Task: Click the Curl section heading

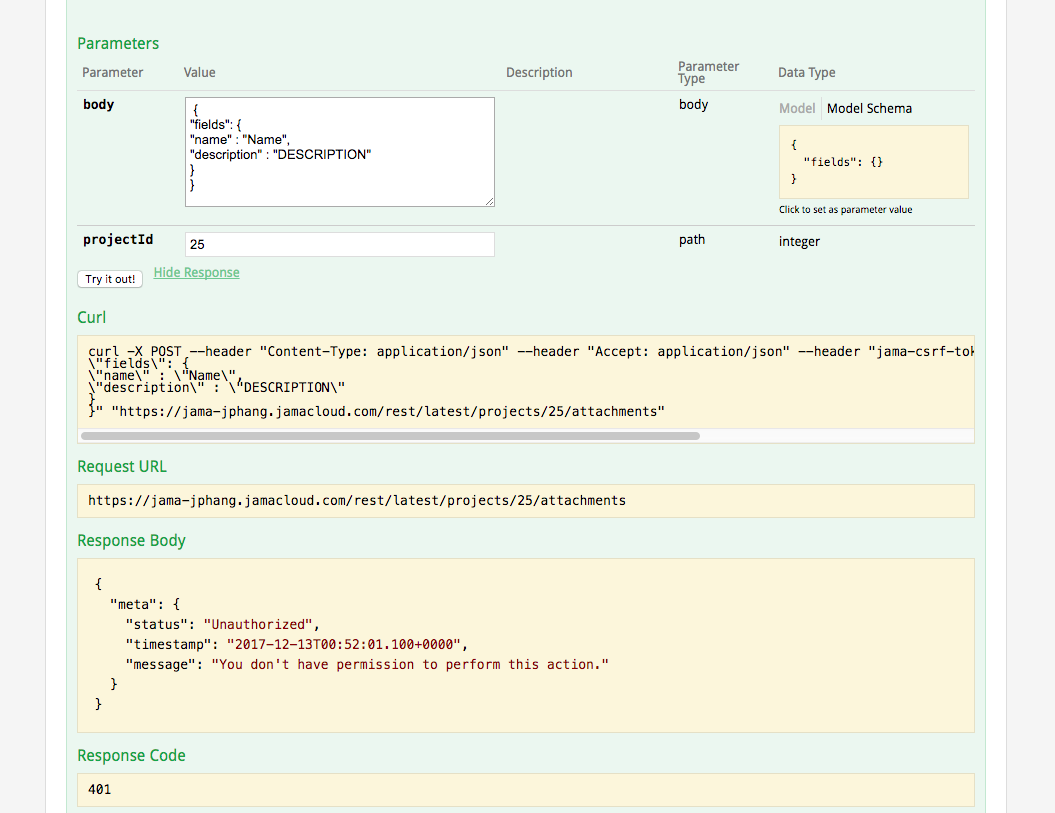Action: point(92,318)
